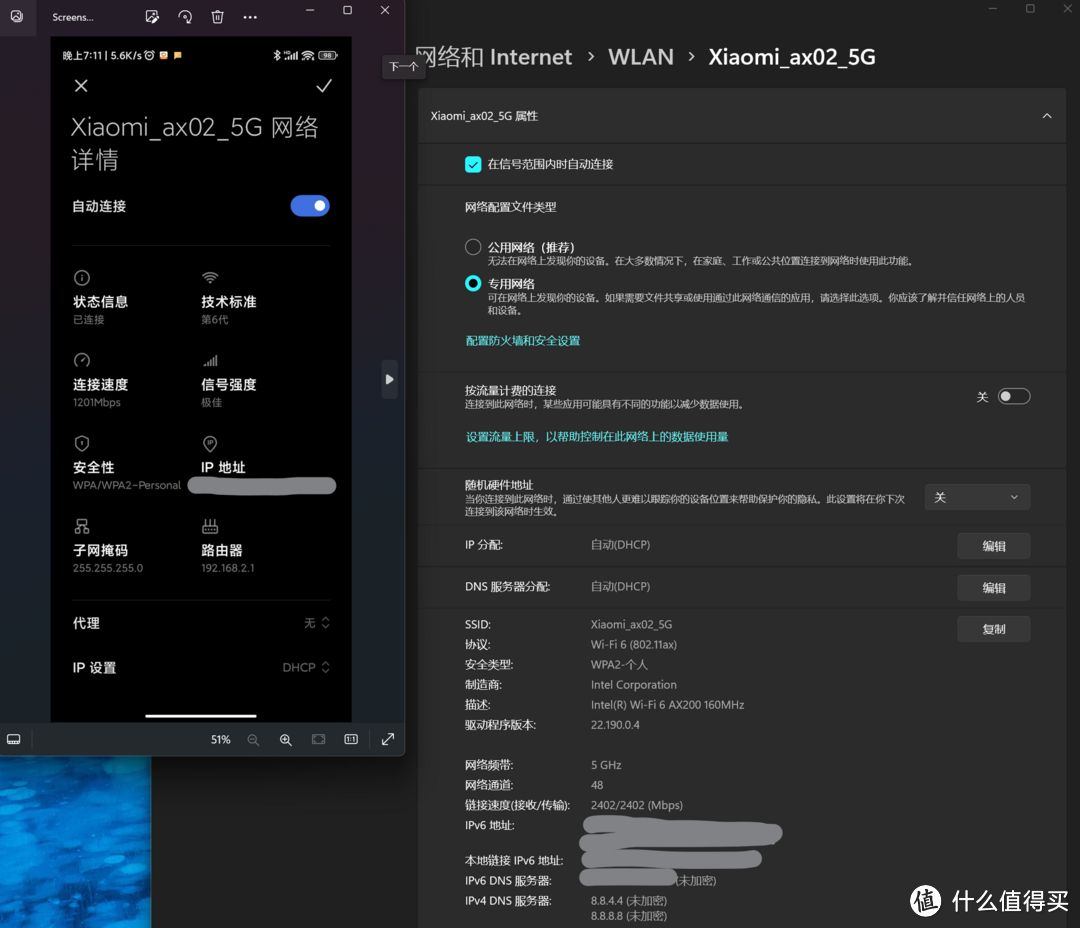1080x928 pixels.
Task: Tap the X cancel icon in phone screenshot
Action: pyautogui.click(x=81, y=85)
